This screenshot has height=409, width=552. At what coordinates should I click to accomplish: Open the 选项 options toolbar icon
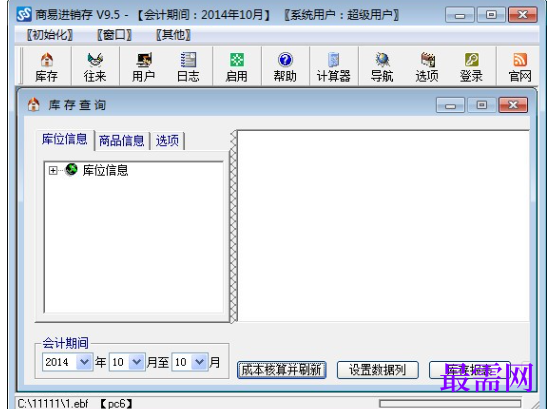427,67
